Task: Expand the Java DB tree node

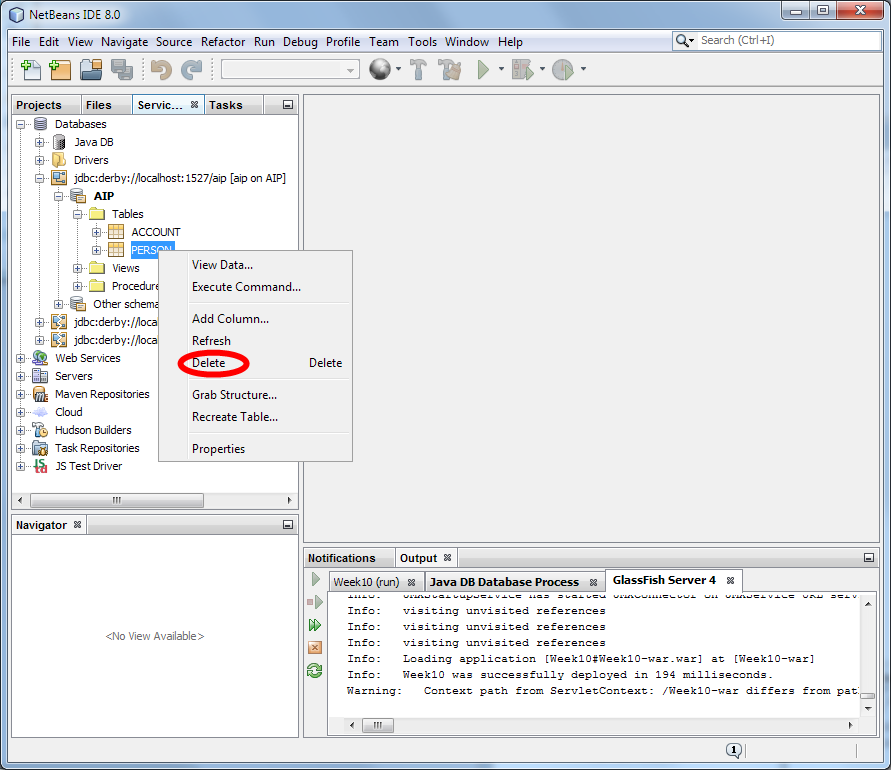Action: 40,142
